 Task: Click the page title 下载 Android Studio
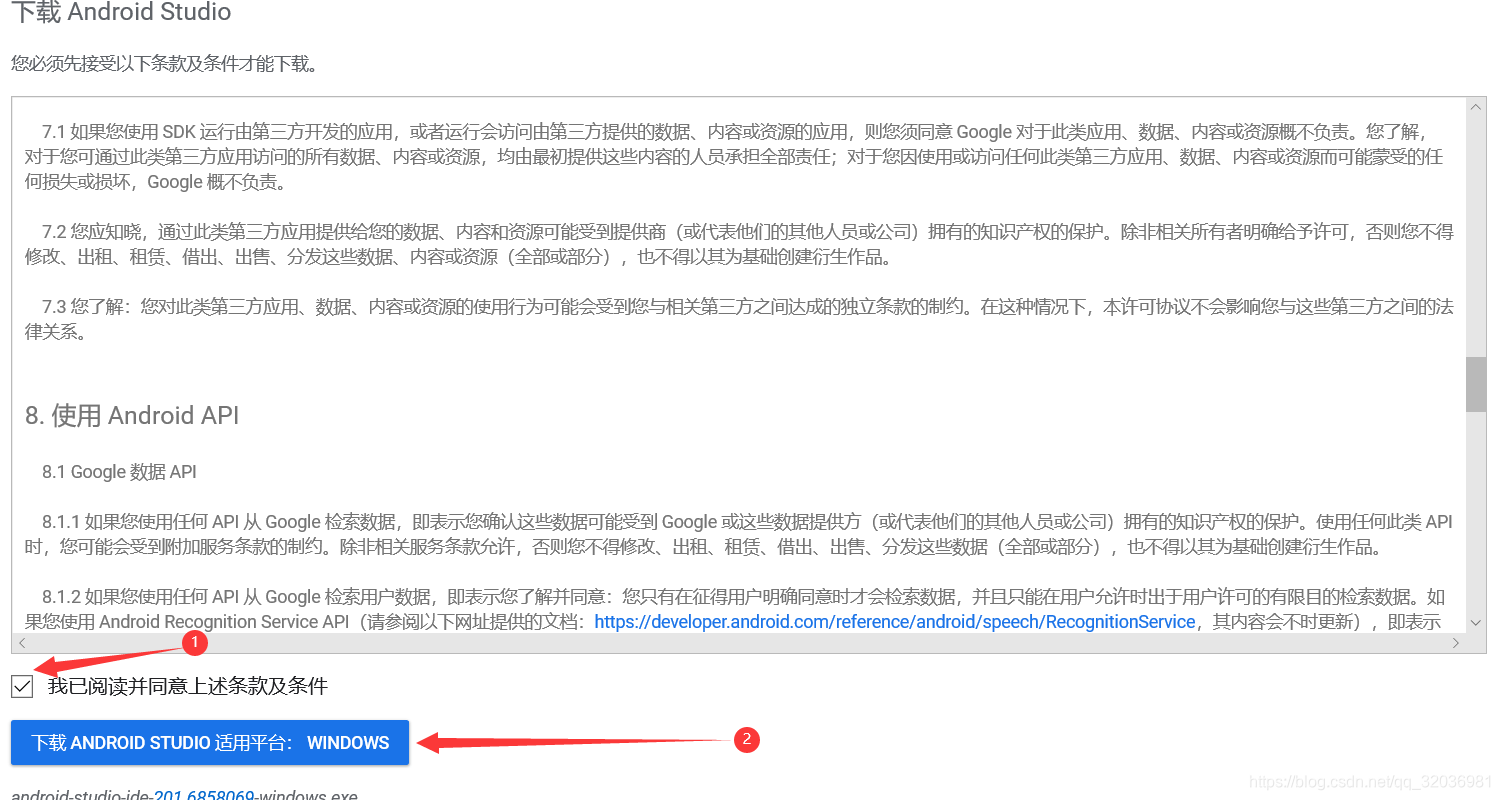click(121, 13)
